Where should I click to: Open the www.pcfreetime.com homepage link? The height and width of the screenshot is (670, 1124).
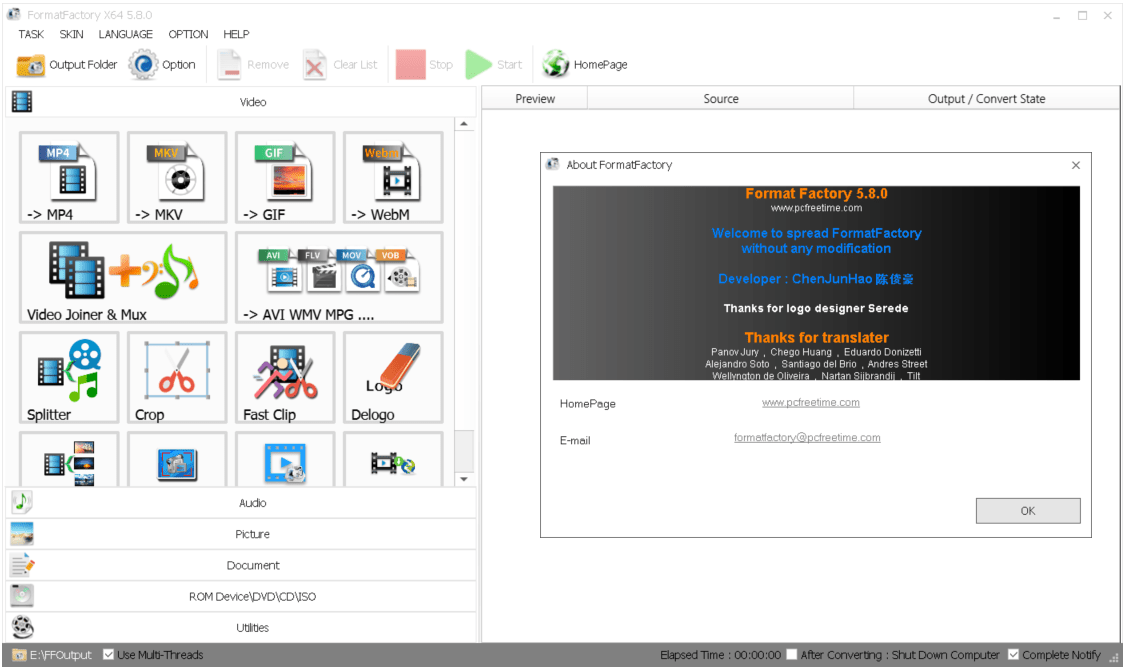point(811,403)
